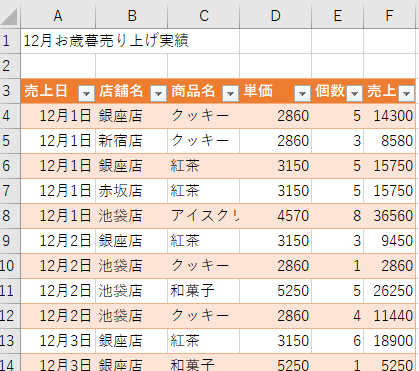
Task: Click the empty cell B2
Action: (x=131, y=66)
